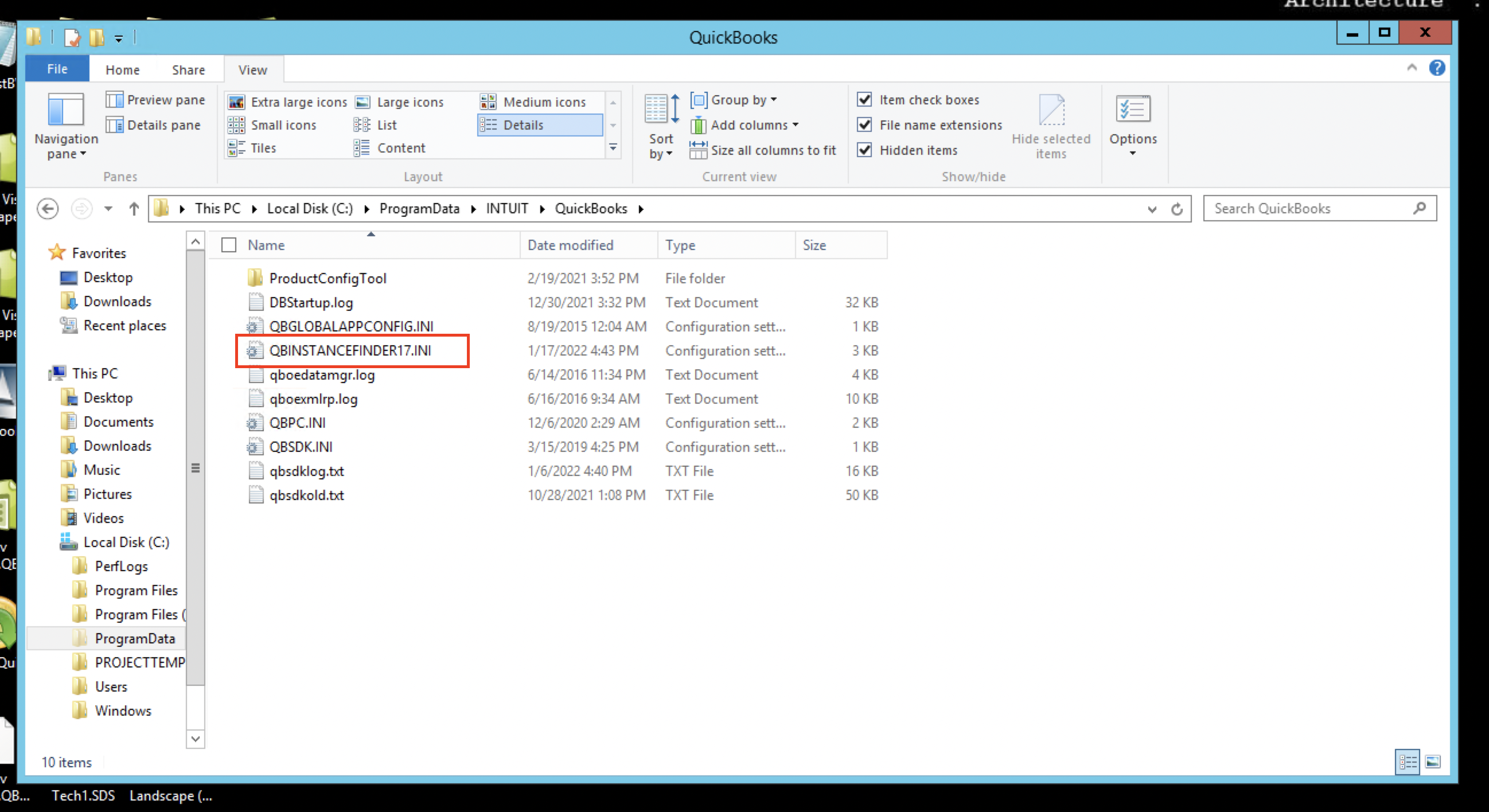Viewport: 1489px width, 812px height.
Task: Click the Hide selected items icon
Action: click(1051, 110)
